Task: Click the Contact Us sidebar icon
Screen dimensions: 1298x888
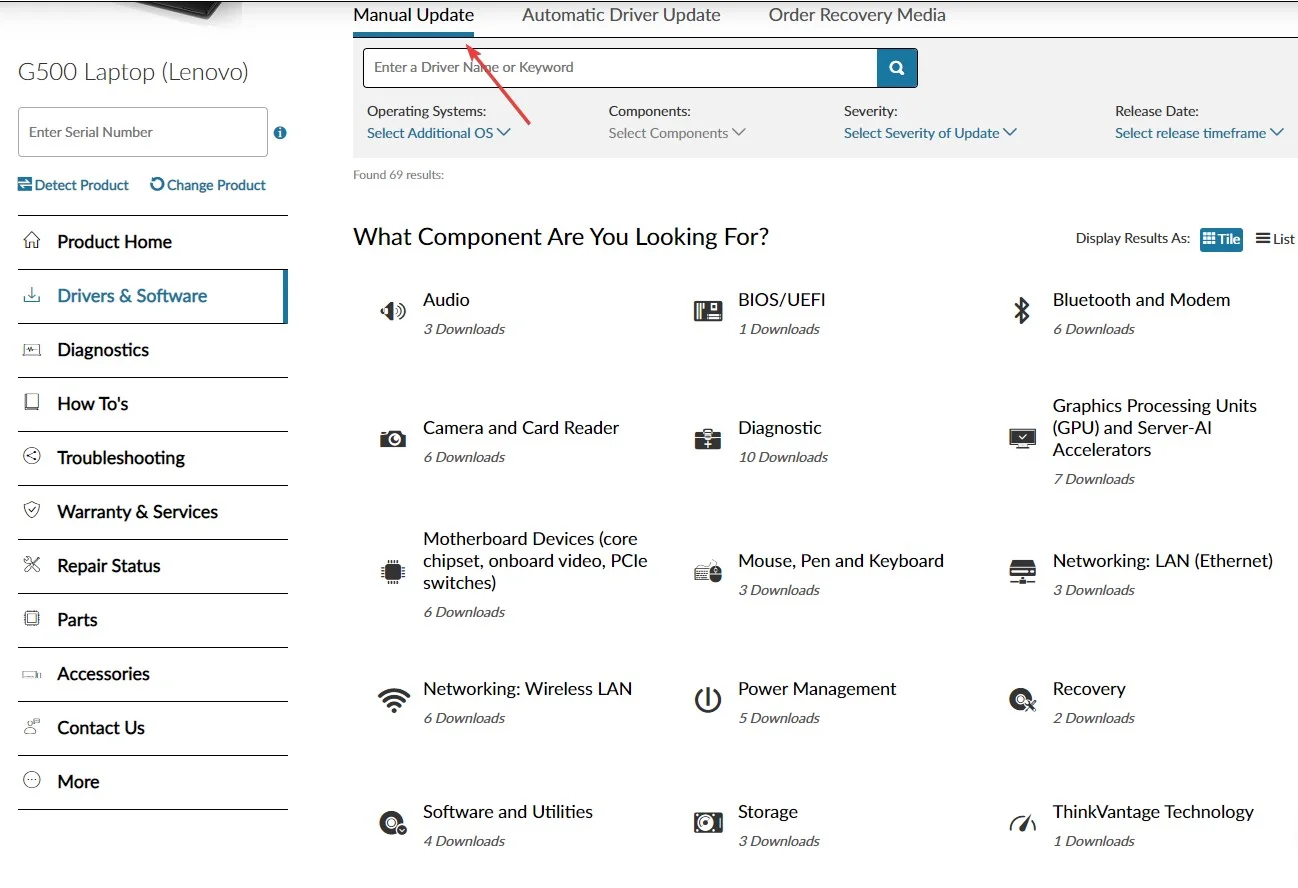Action: click(x=32, y=727)
